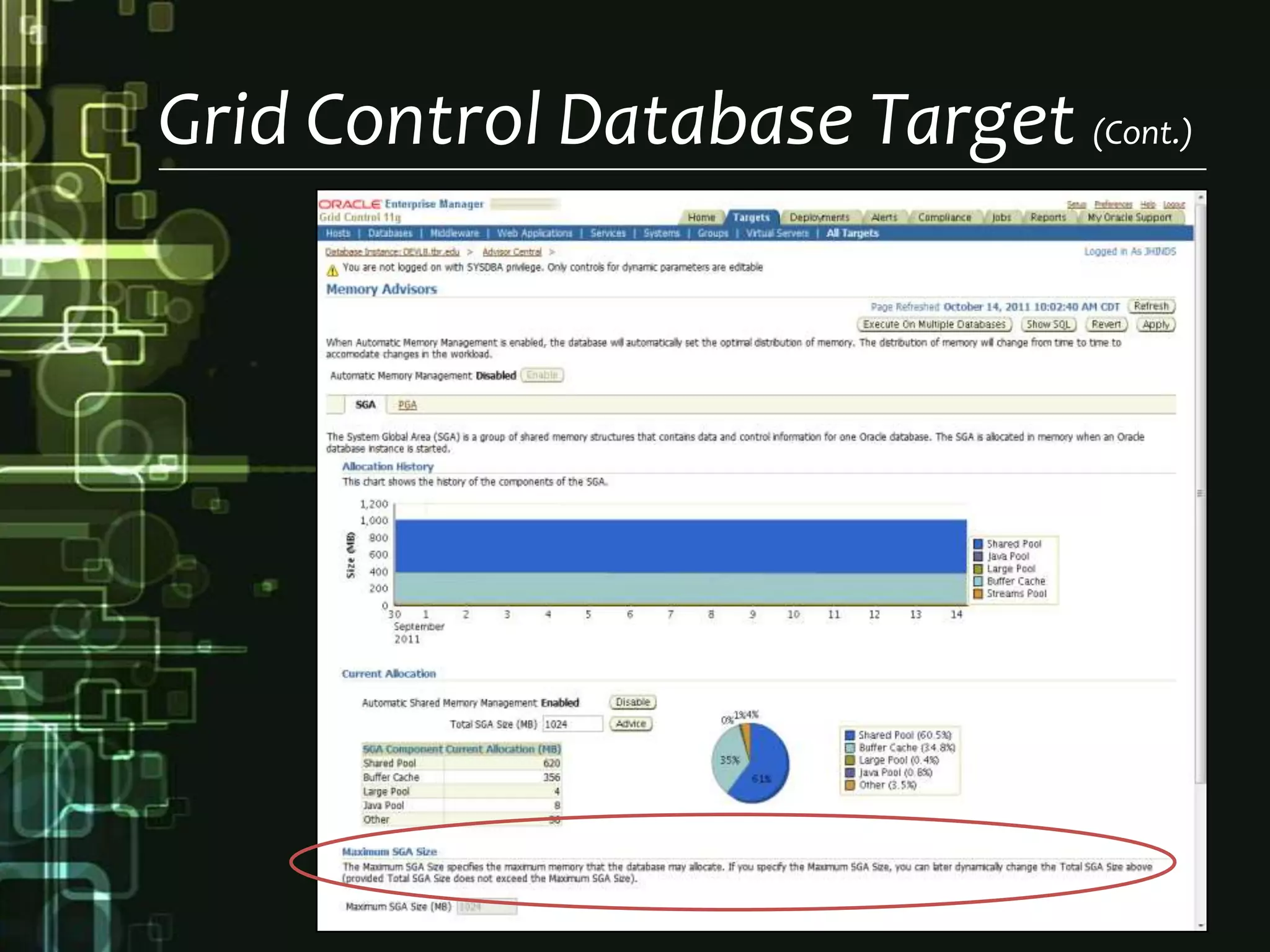Click the Revert button
Screen dimensions: 1270x952
(x=1106, y=324)
